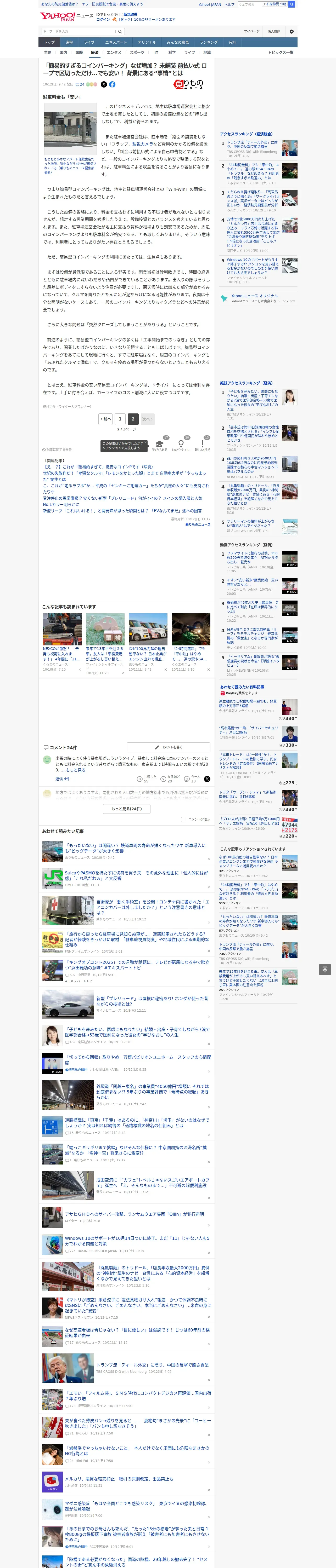
Task: Dismiss the 'もったいない' railway article
Action: (209, 860)
